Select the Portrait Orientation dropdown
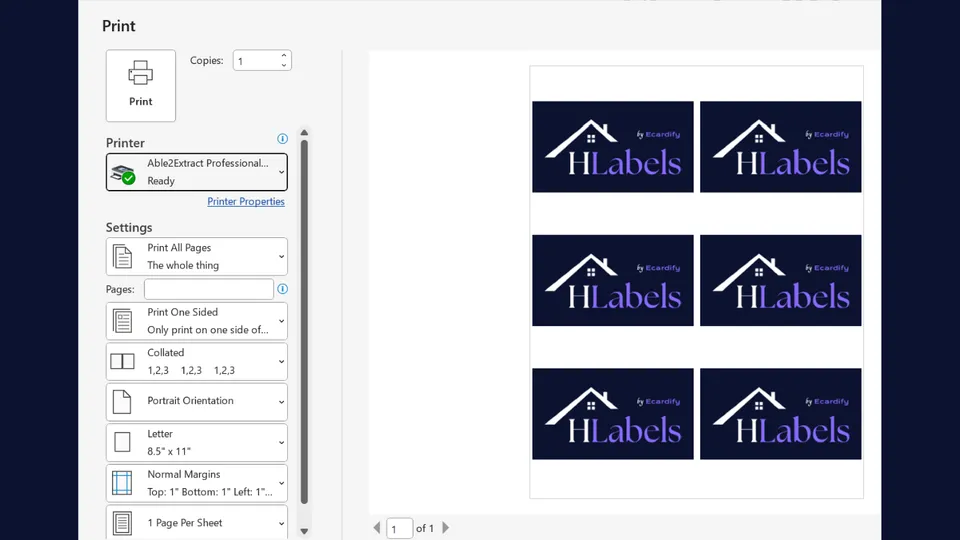Image resolution: width=960 pixels, height=540 pixels. (197, 401)
